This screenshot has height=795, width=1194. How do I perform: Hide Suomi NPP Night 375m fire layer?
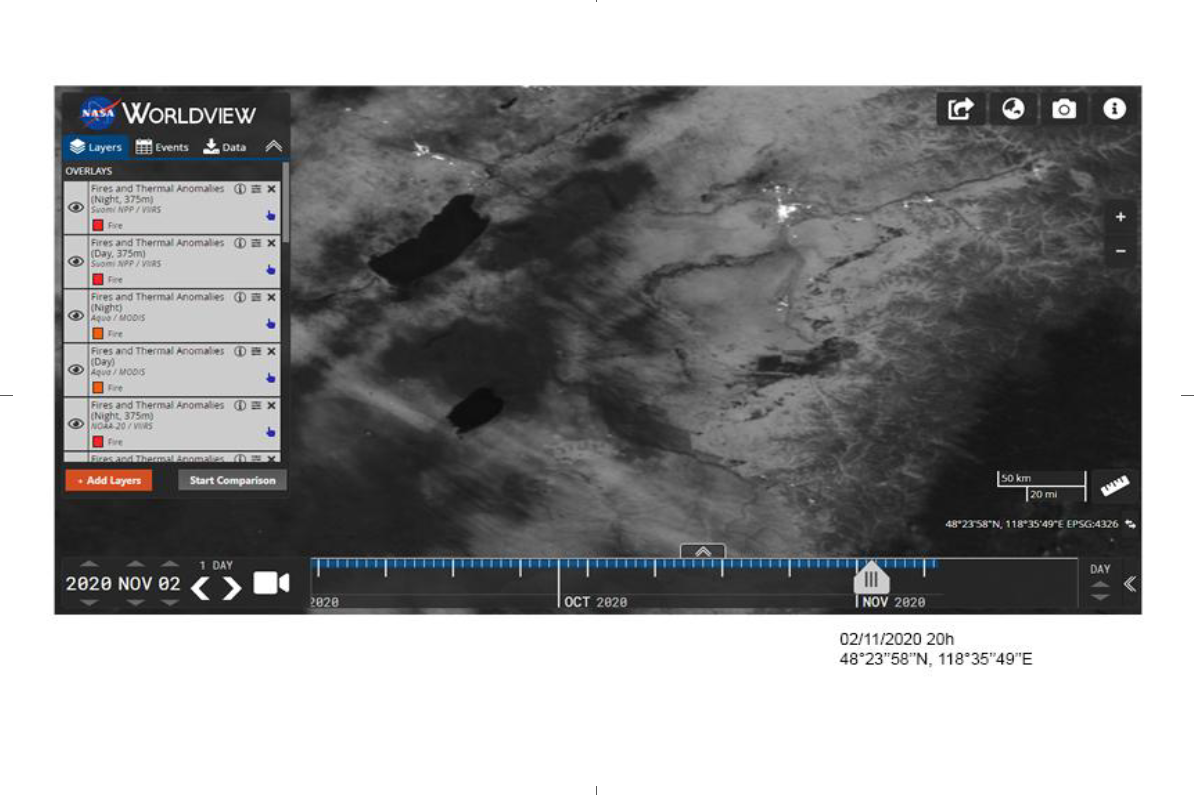click(76, 207)
